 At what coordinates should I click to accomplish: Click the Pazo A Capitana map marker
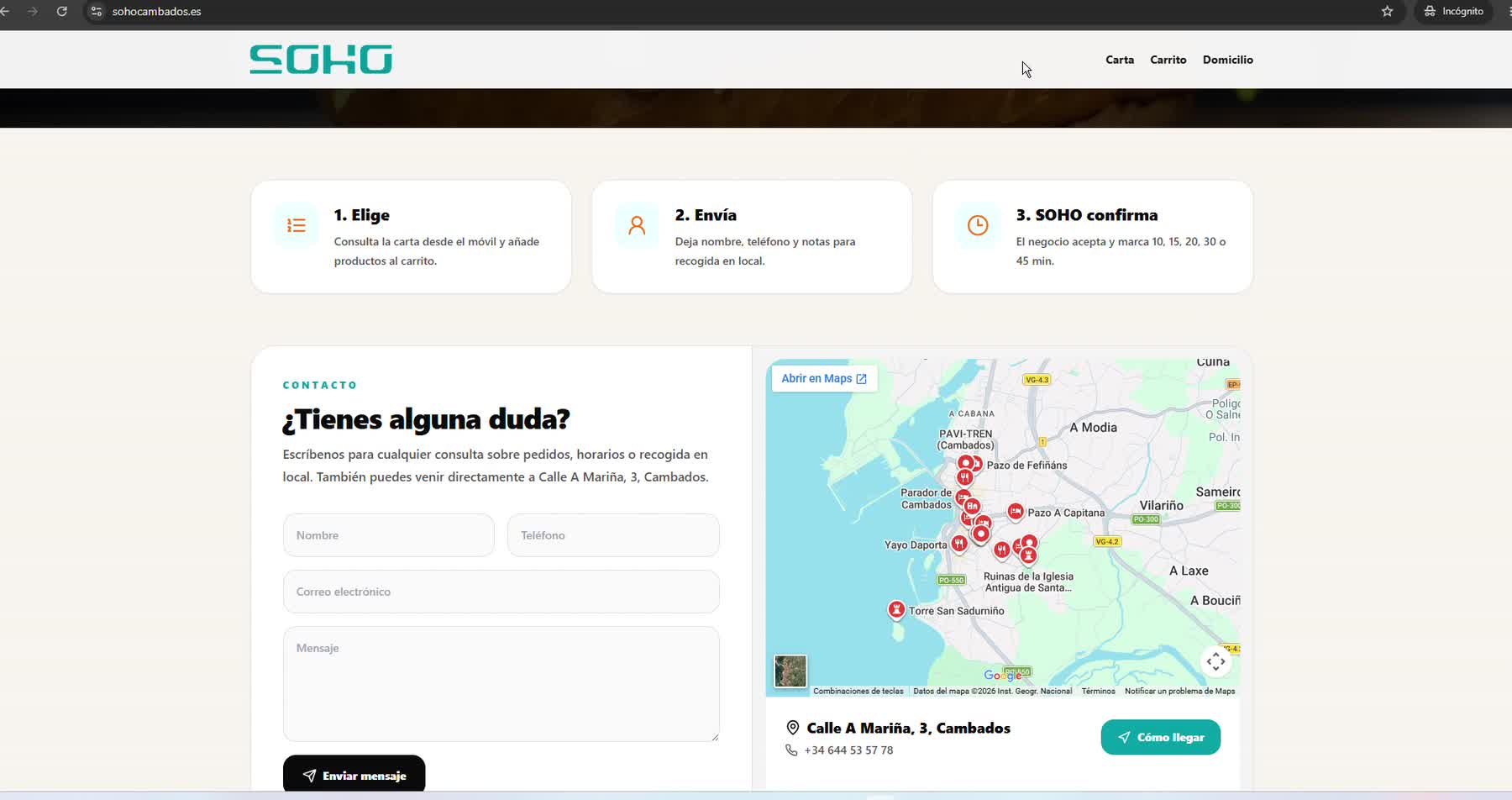click(1016, 511)
